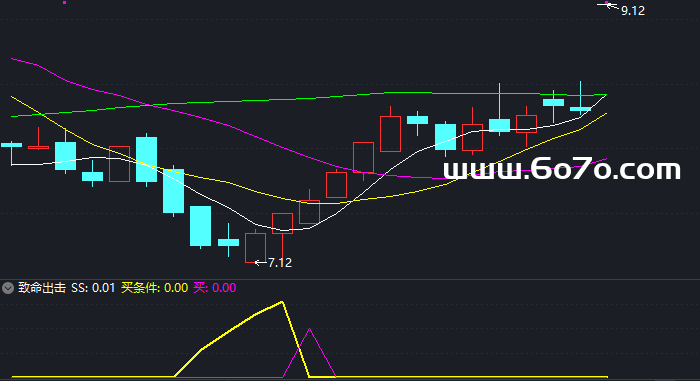Screen dimensions: 700x381
Task: Select the red hollow candle at 7.12 low
Action: coord(255,247)
